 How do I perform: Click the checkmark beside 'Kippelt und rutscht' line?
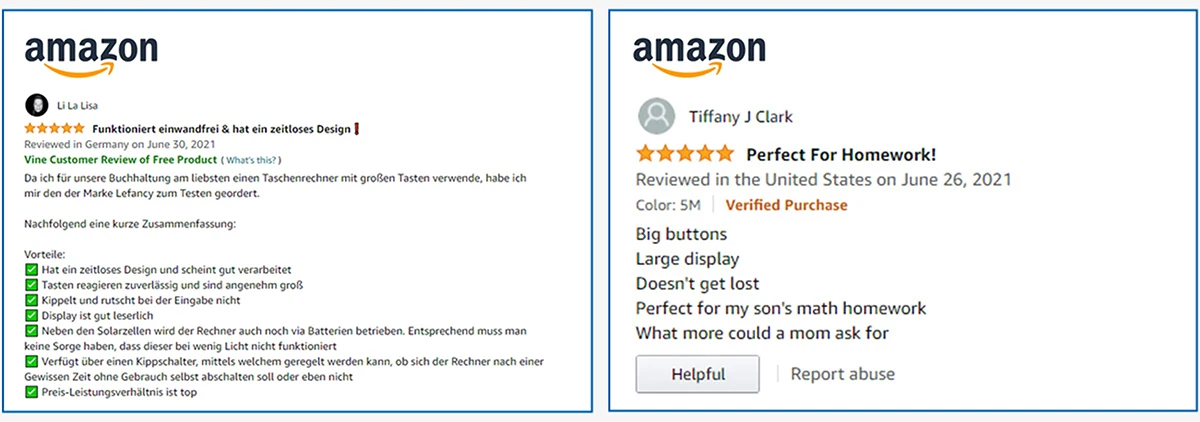click(x=31, y=300)
